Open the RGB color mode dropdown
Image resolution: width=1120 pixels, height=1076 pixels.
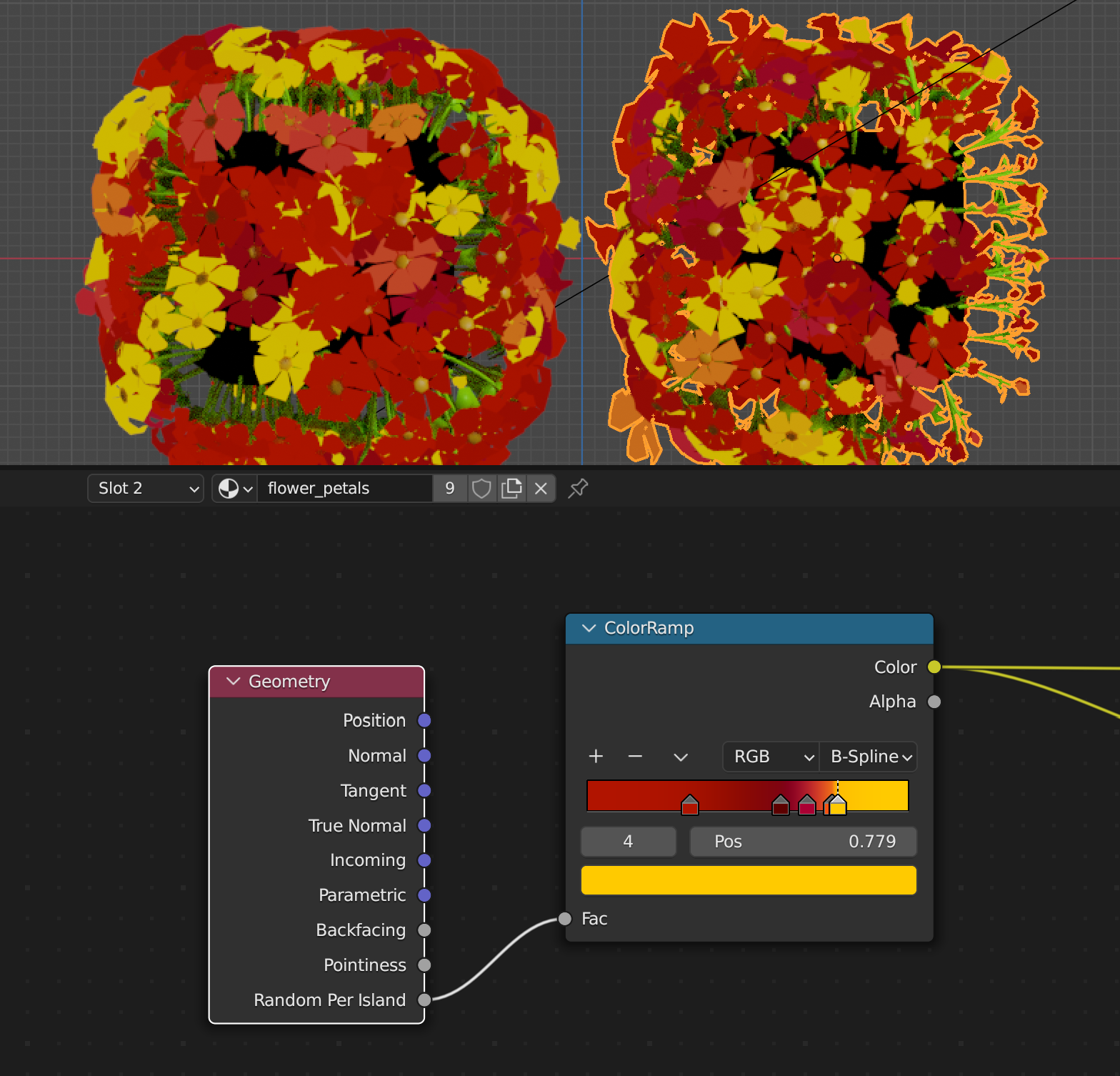771,757
